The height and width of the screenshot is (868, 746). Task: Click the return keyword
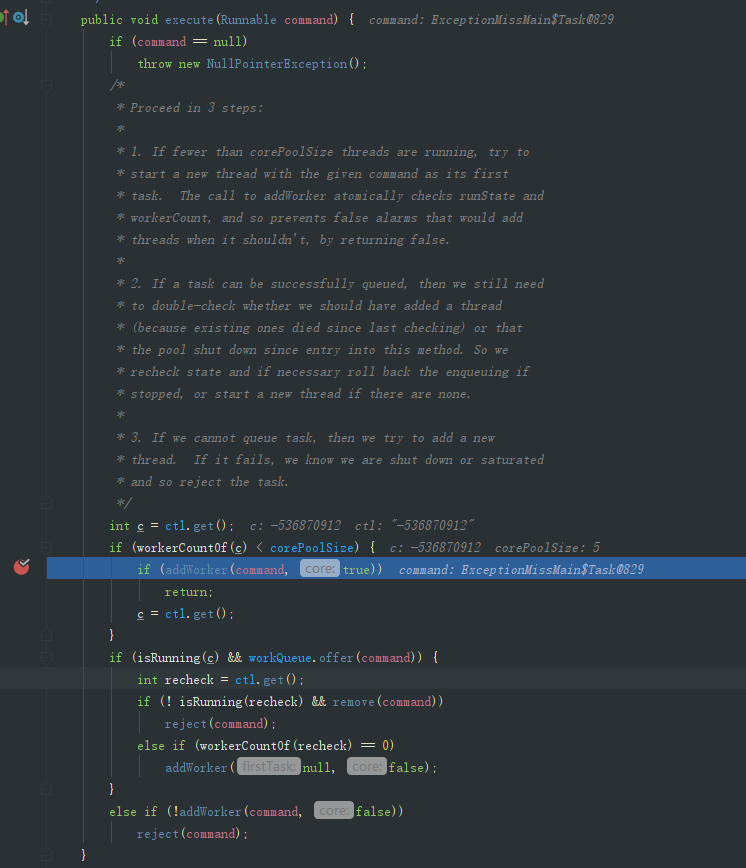pos(185,592)
